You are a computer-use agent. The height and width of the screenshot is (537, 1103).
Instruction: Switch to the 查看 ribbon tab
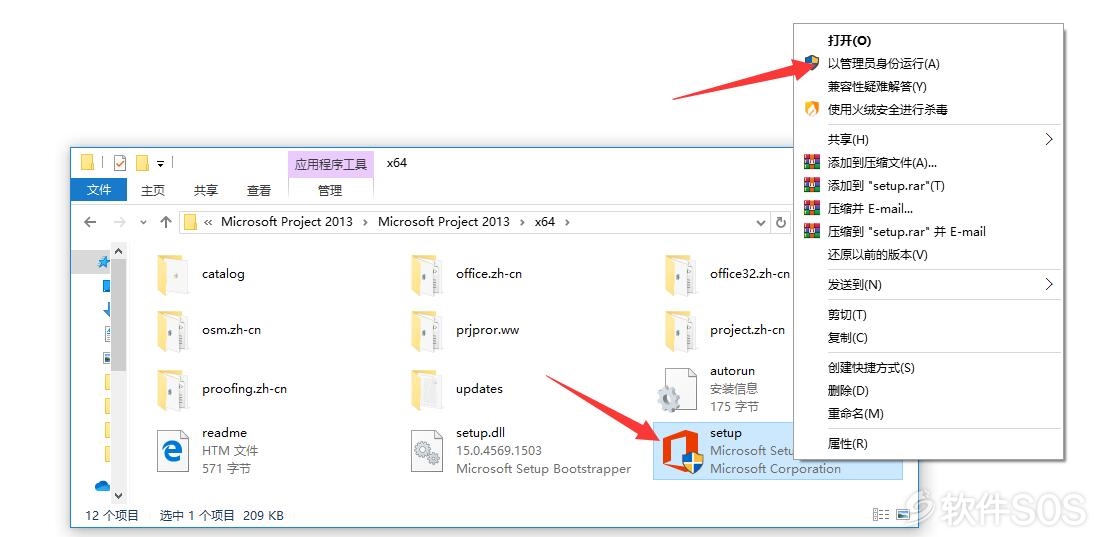click(259, 190)
